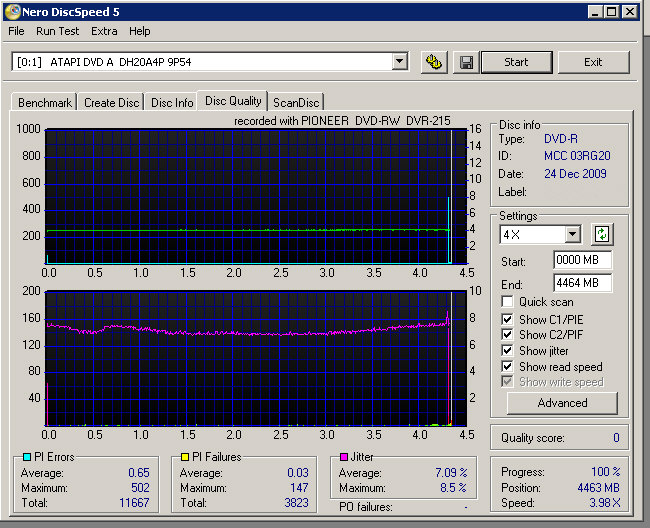The width and height of the screenshot is (650, 528).
Task: Click the Speed 3.98 X value
Action: point(605,503)
